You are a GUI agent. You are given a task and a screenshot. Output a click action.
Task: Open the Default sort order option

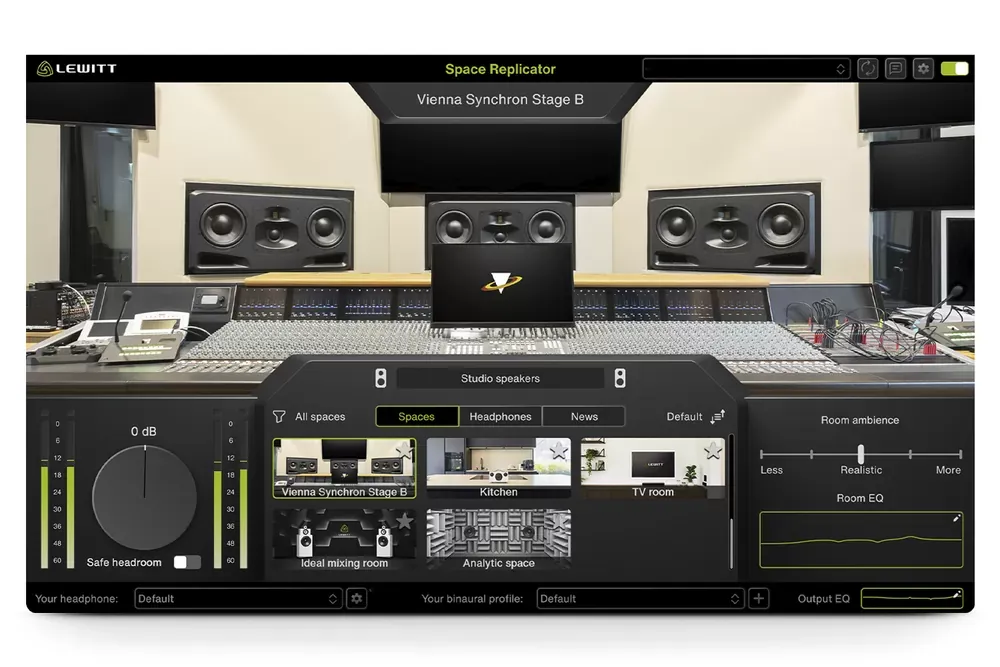(684, 416)
